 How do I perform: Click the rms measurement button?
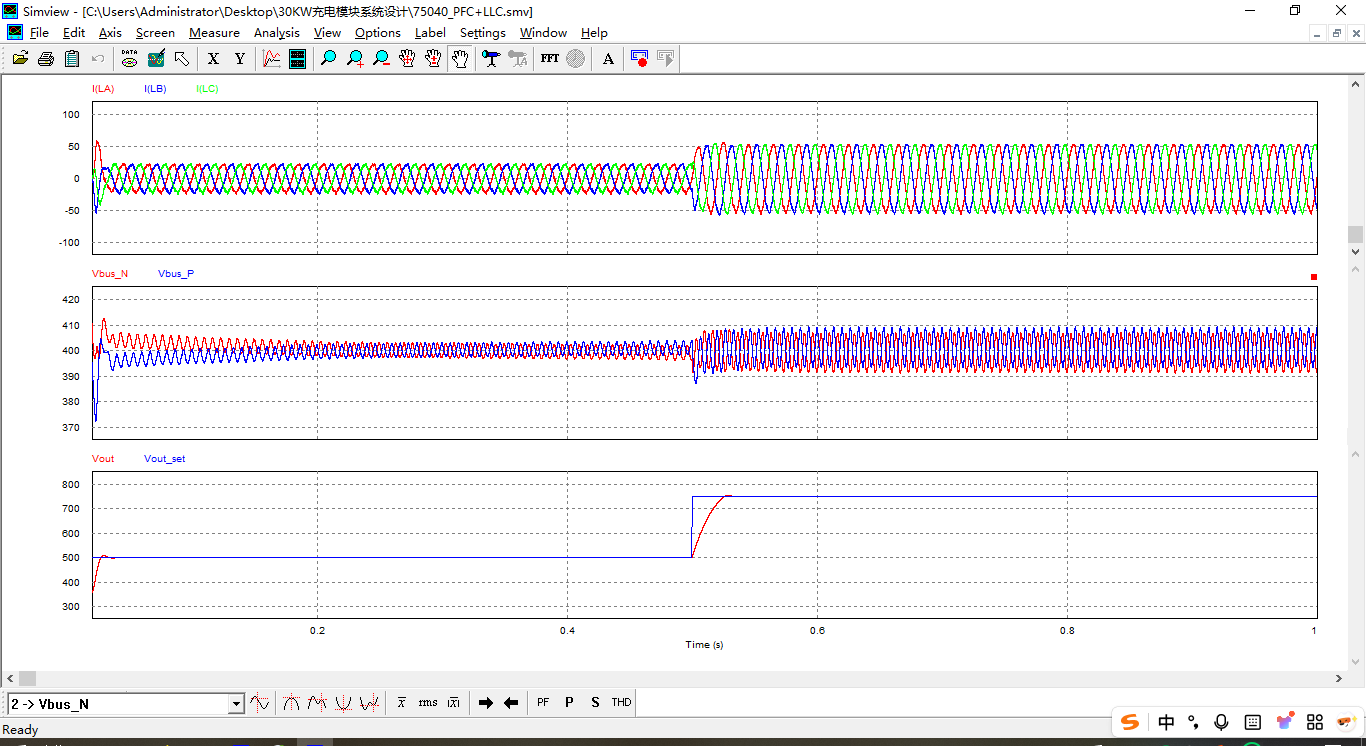428,703
